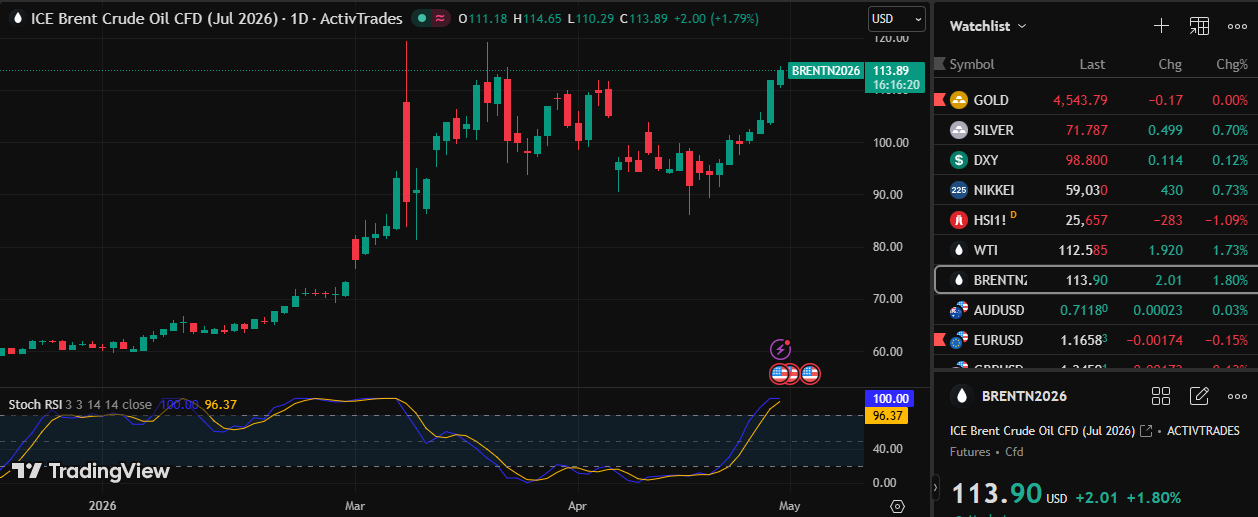Toggle the pink data mode indicator in header
Screen dimensions: 1258x517
(x=439, y=18)
